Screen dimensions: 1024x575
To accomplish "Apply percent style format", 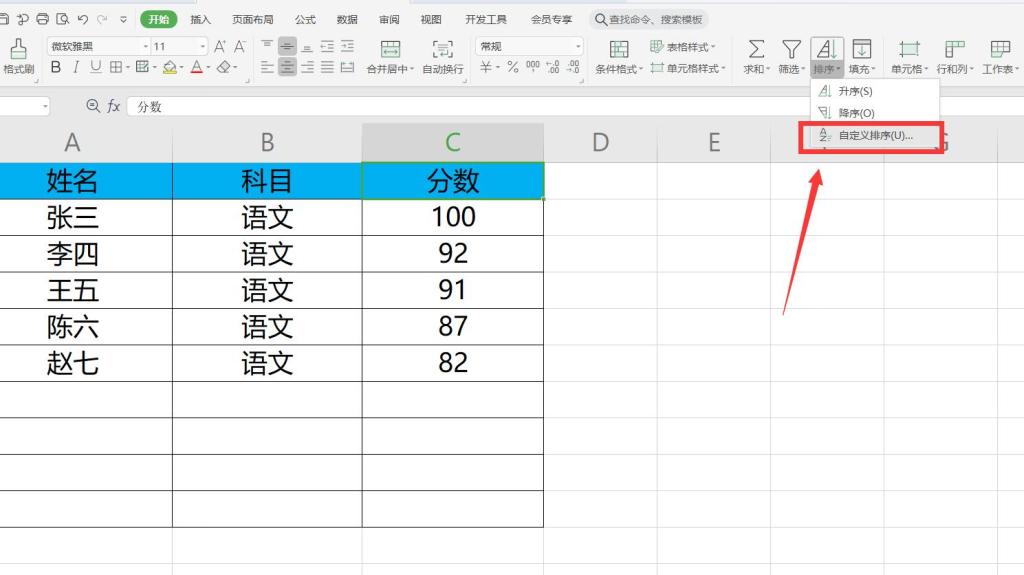I will [x=513, y=67].
